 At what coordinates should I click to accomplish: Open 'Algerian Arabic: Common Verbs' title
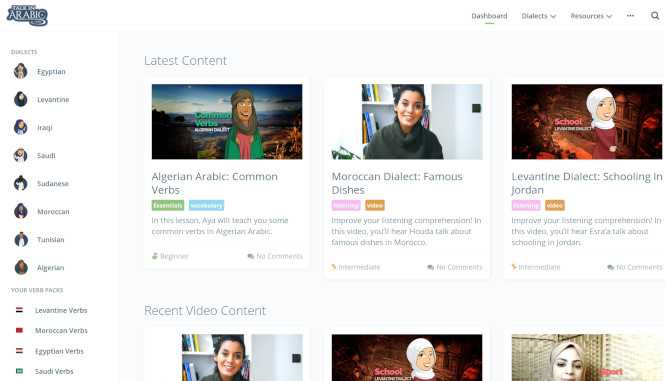point(215,183)
